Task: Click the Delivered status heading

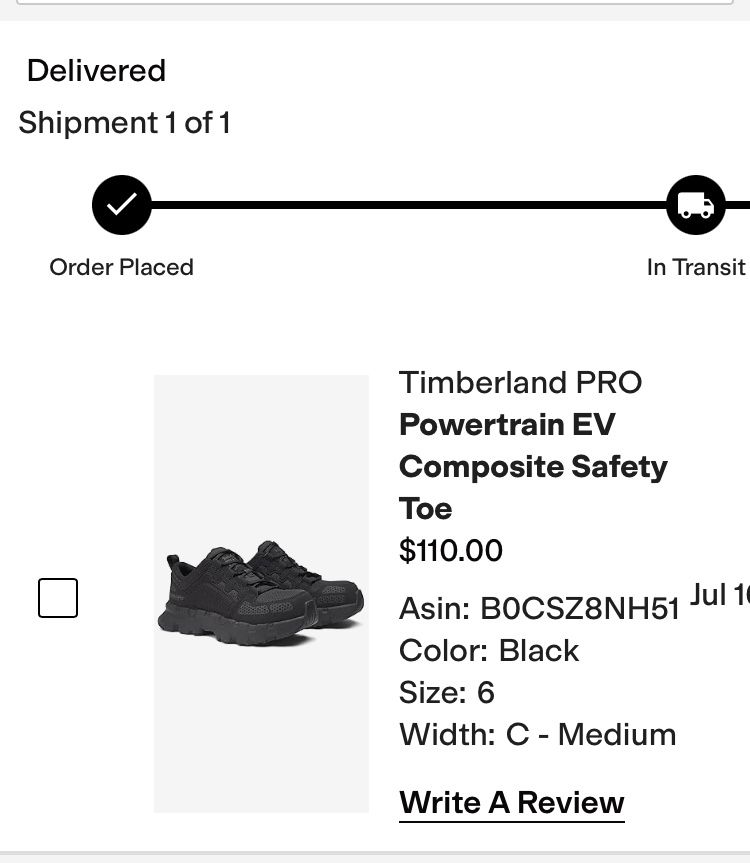Action: (x=96, y=70)
